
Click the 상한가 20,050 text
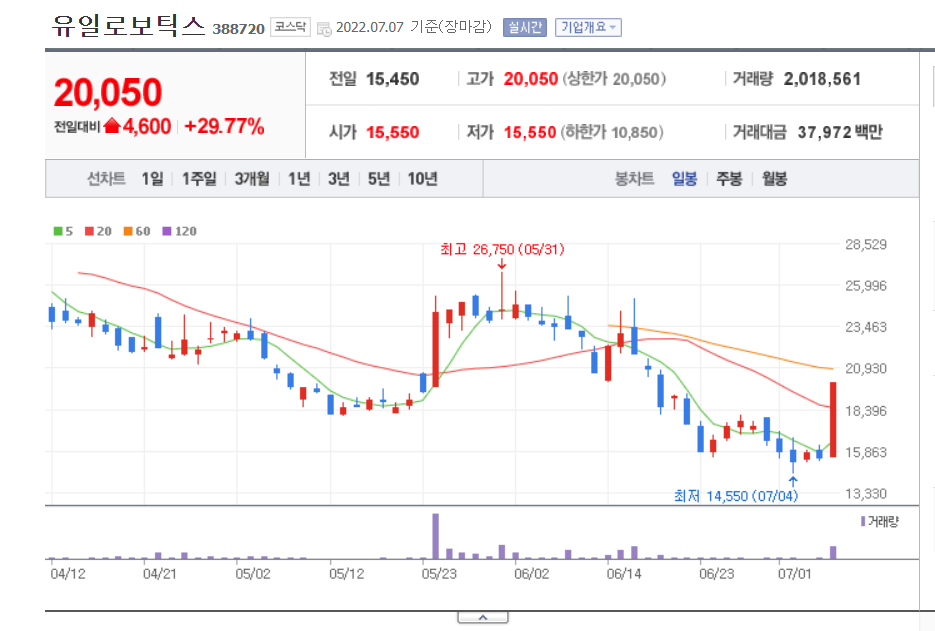tap(614, 79)
